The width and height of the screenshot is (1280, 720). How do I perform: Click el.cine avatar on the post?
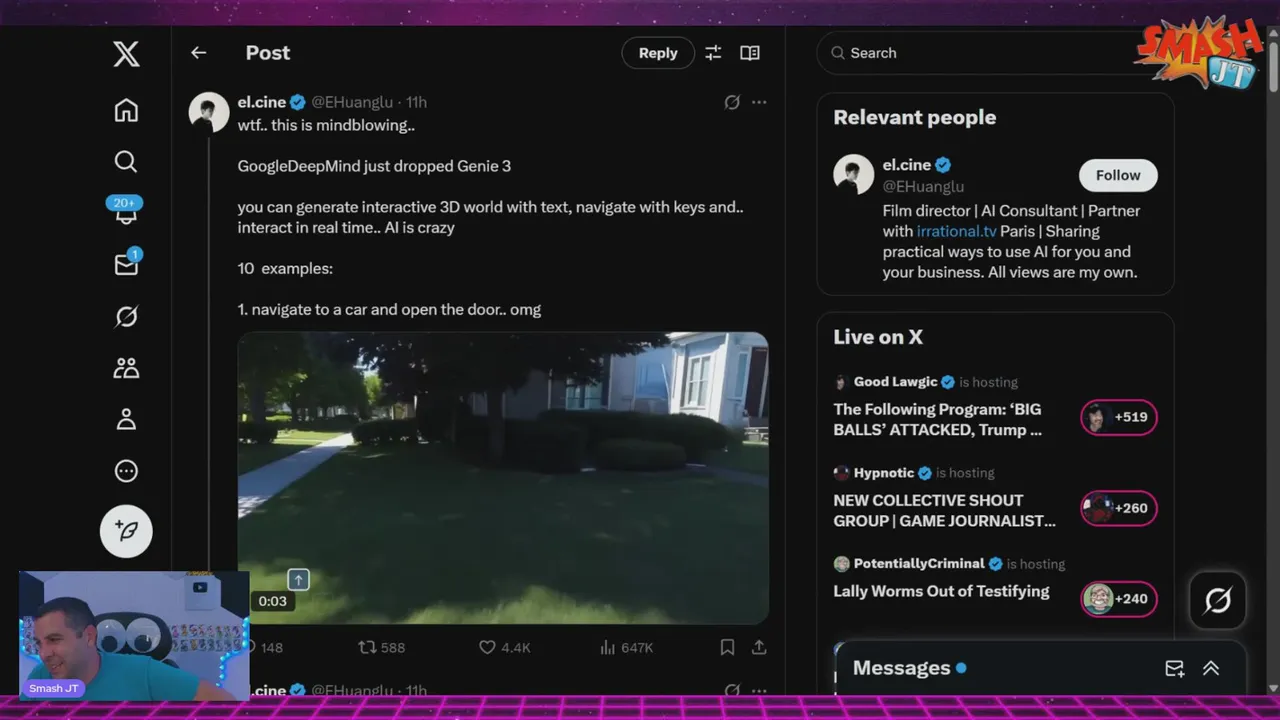209,112
